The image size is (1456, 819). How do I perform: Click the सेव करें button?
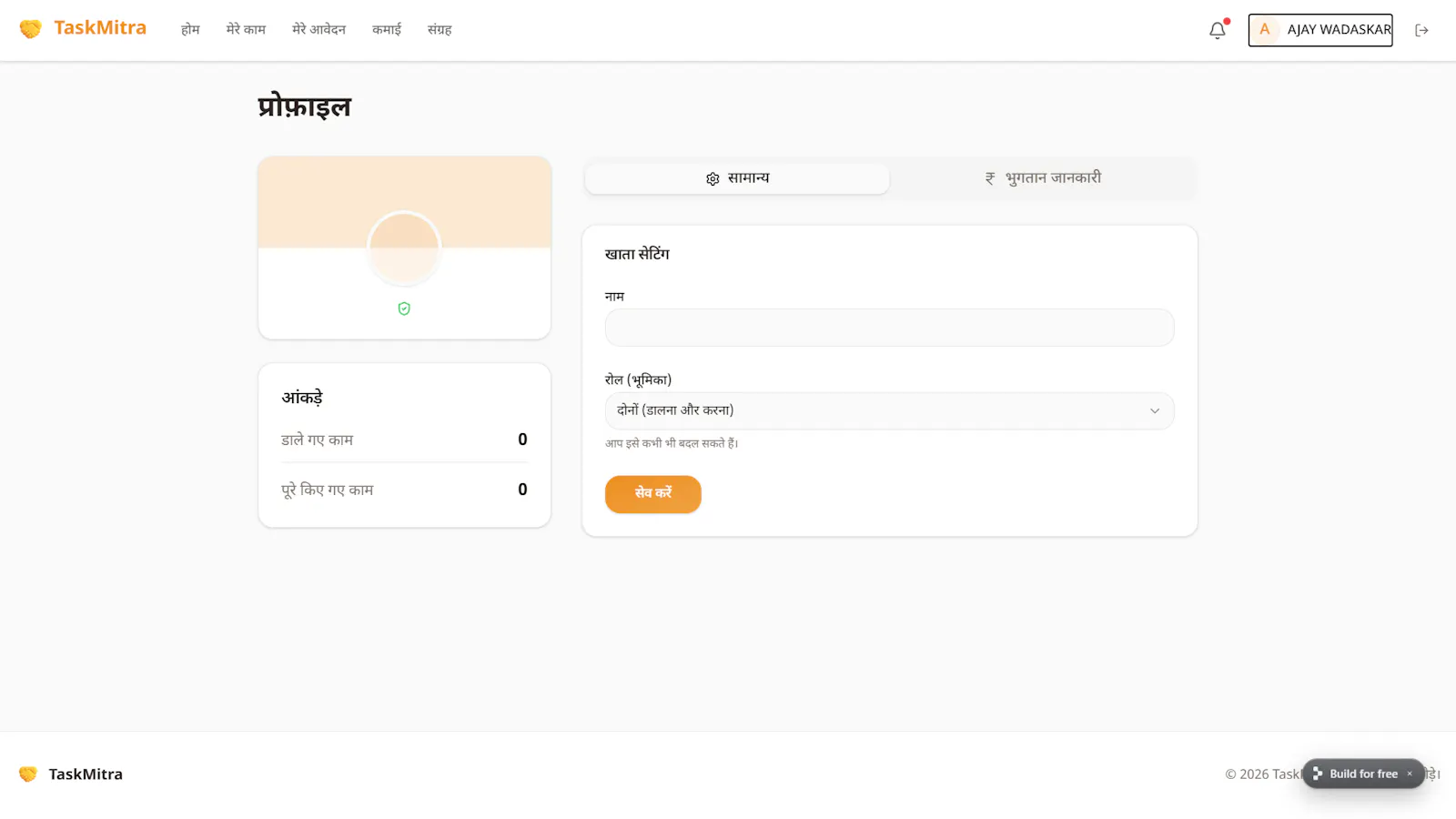pos(652,494)
